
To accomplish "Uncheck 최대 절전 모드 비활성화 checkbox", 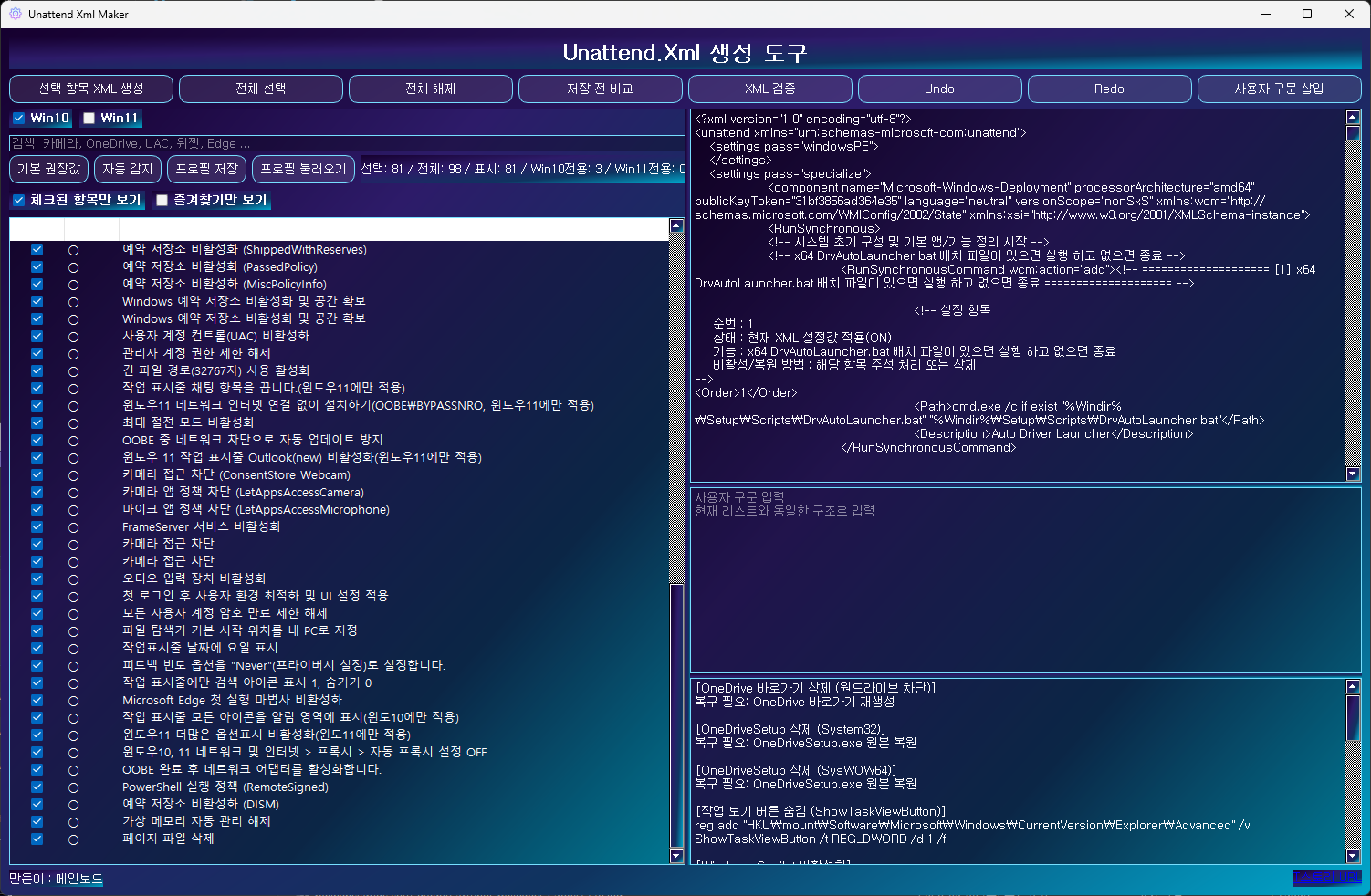I will [x=37, y=422].
